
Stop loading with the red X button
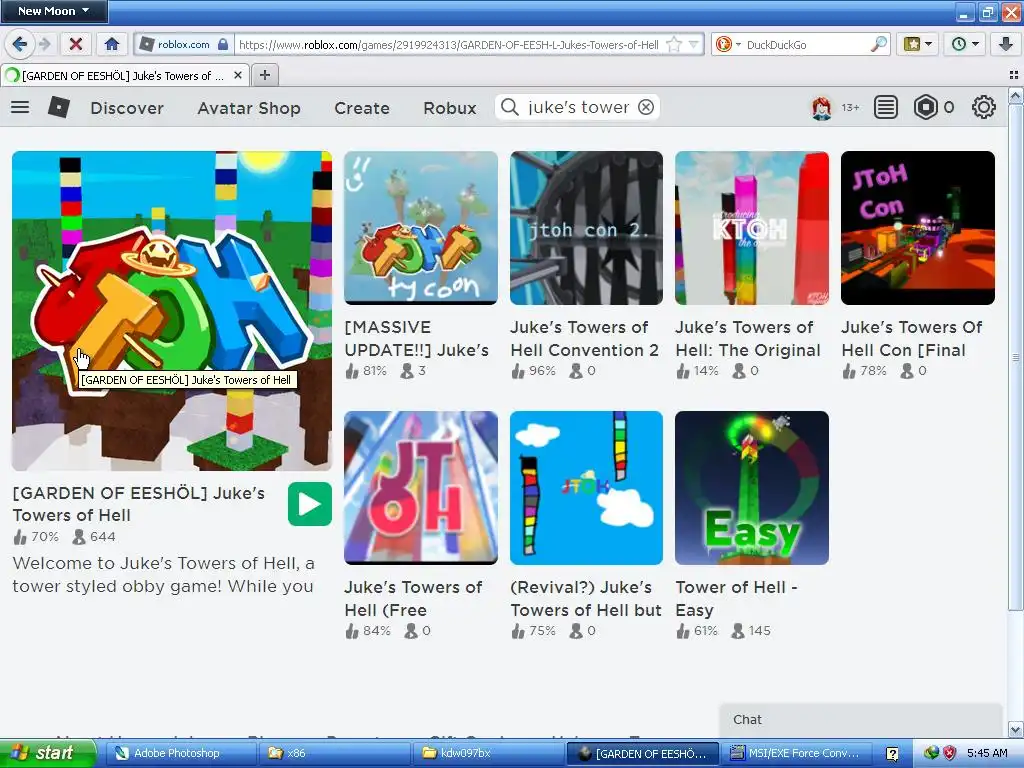click(76, 44)
